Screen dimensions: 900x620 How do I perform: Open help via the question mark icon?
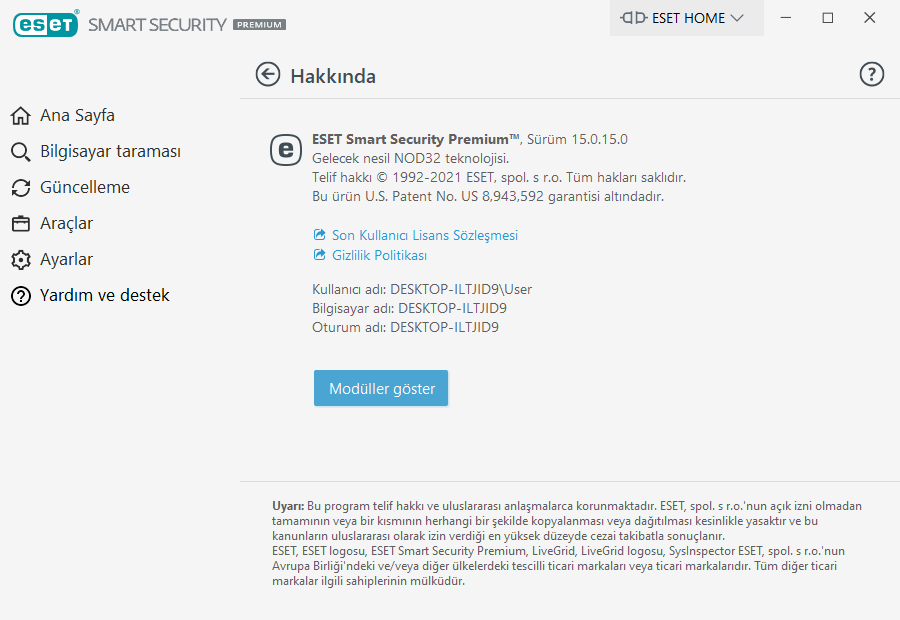tap(872, 74)
